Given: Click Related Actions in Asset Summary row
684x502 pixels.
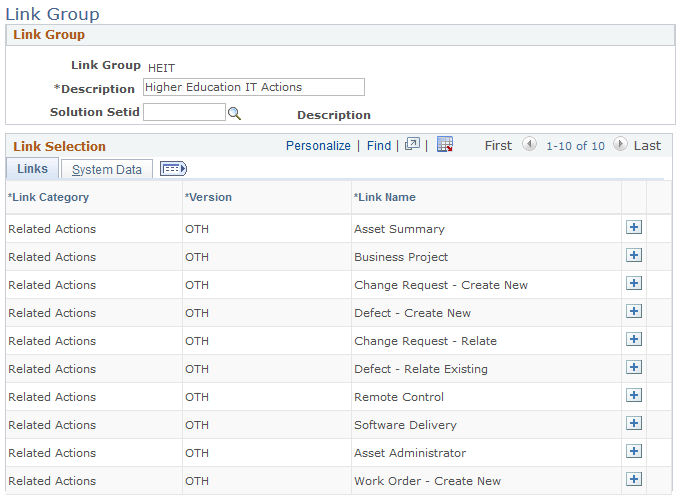Looking at the screenshot, I should (52, 229).
